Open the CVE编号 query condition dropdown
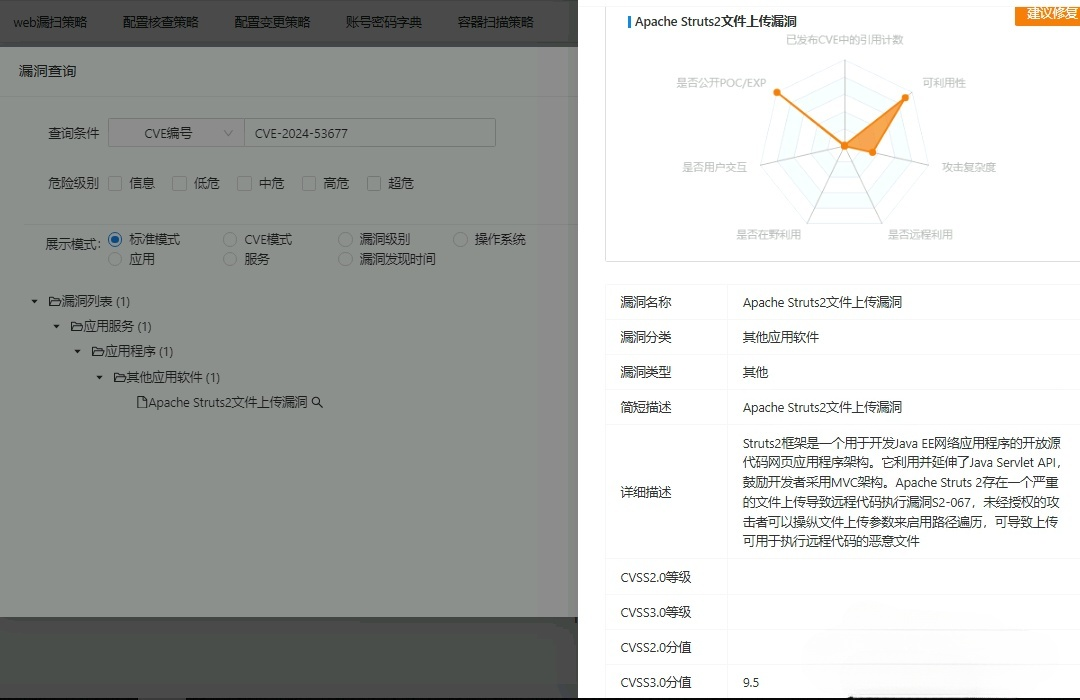1080x700 pixels. click(175, 132)
